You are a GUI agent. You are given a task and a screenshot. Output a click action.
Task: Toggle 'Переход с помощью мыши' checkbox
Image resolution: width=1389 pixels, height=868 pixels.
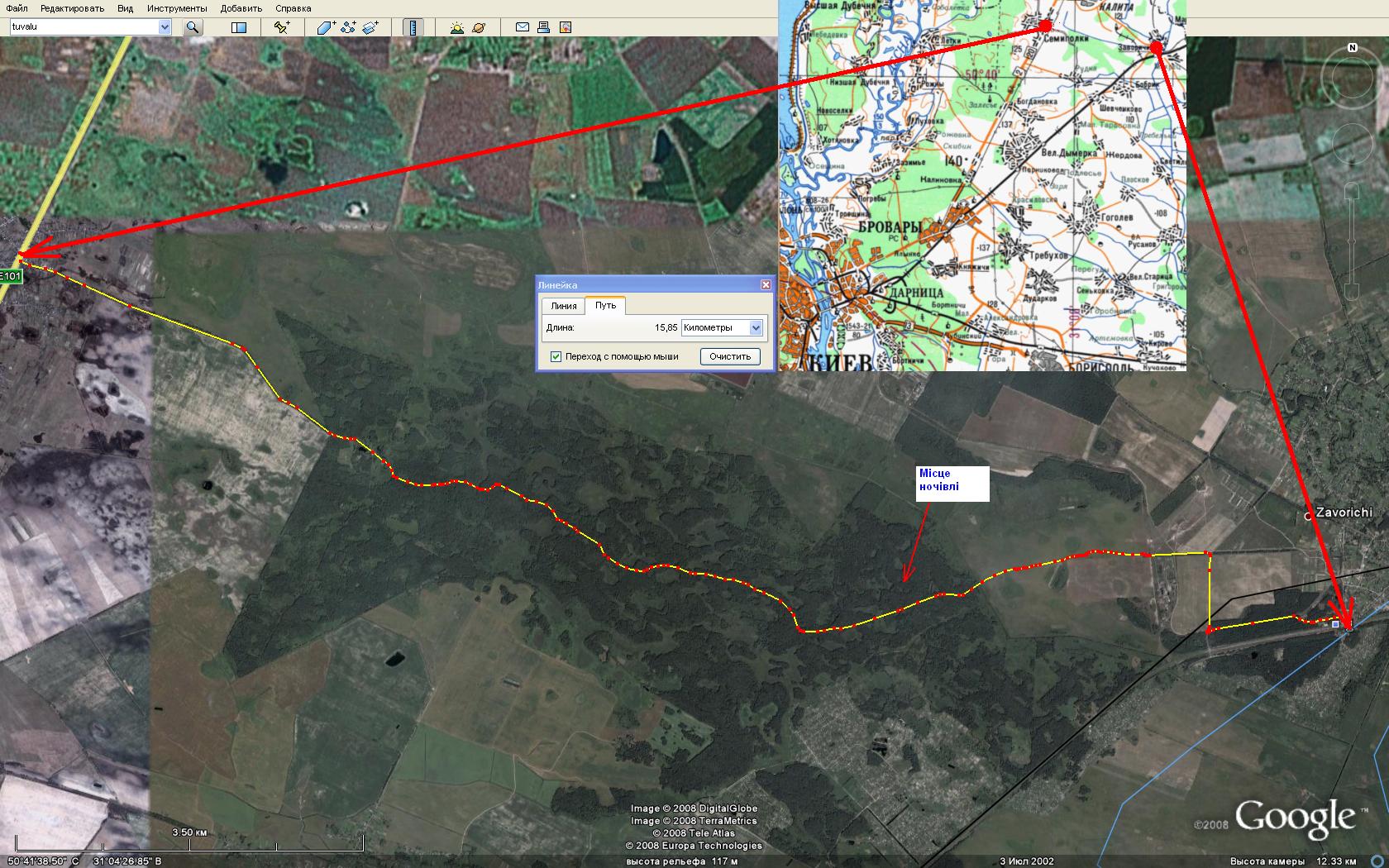click(556, 356)
